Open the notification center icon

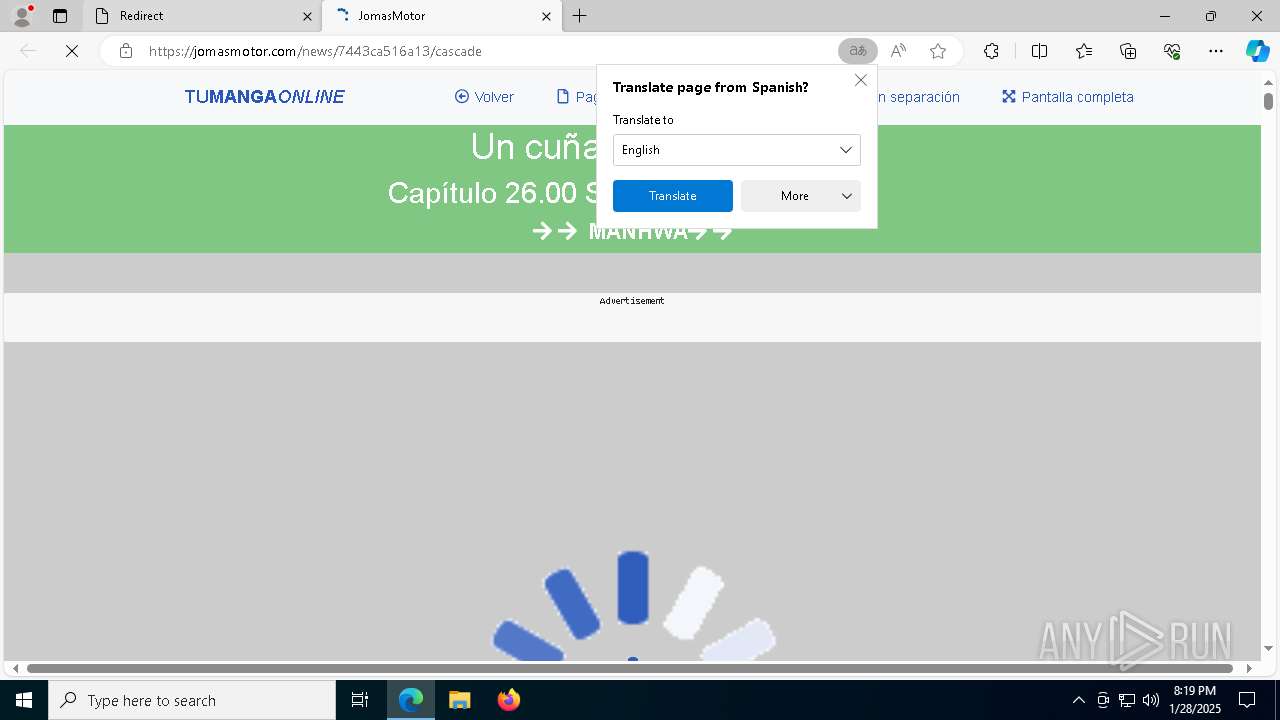click(x=1247, y=700)
